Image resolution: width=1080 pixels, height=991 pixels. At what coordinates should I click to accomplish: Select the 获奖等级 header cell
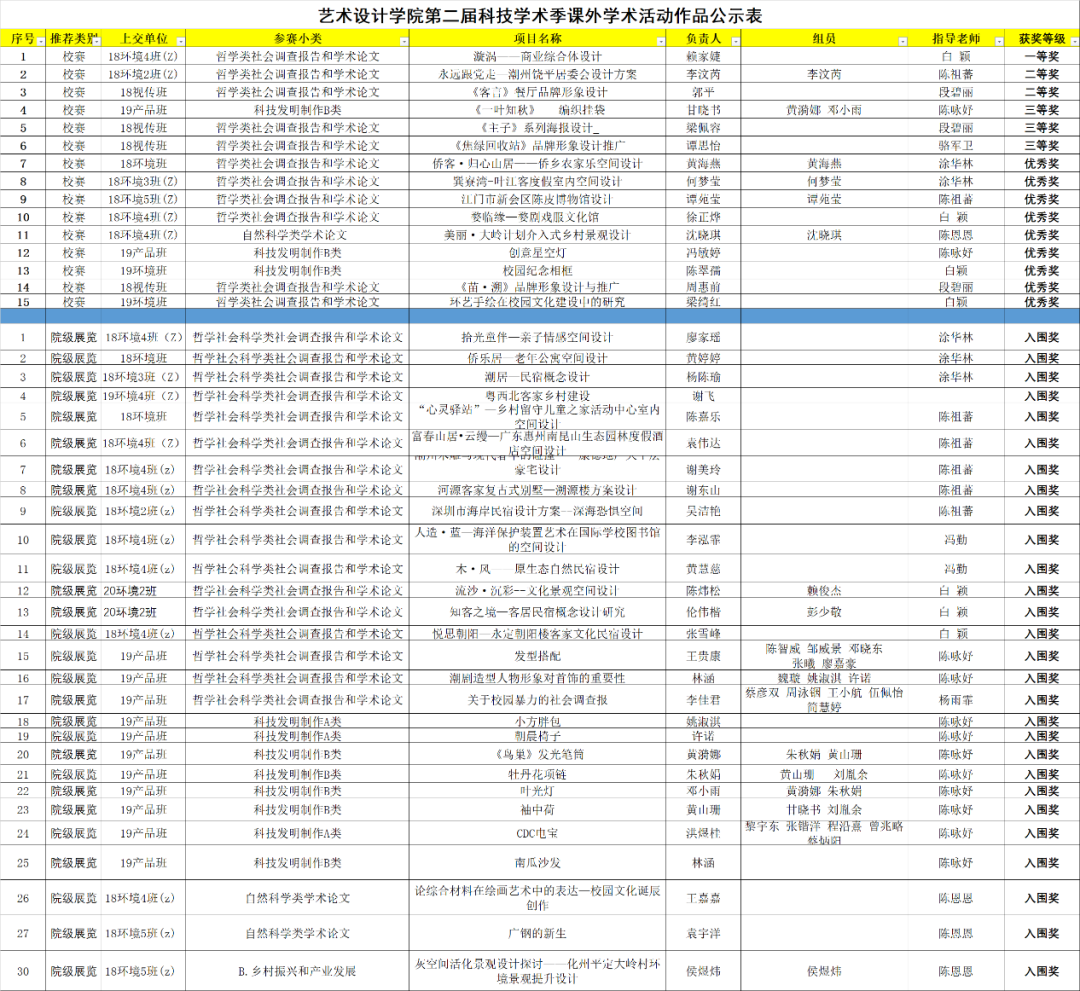point(1041,39)
